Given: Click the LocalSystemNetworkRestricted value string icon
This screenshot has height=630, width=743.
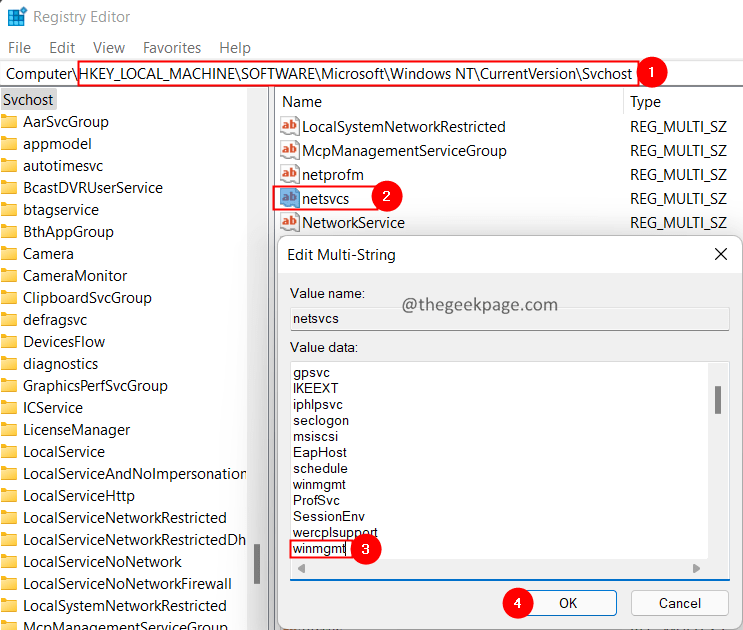Looking at the screenshot, I should pos(290,126).
